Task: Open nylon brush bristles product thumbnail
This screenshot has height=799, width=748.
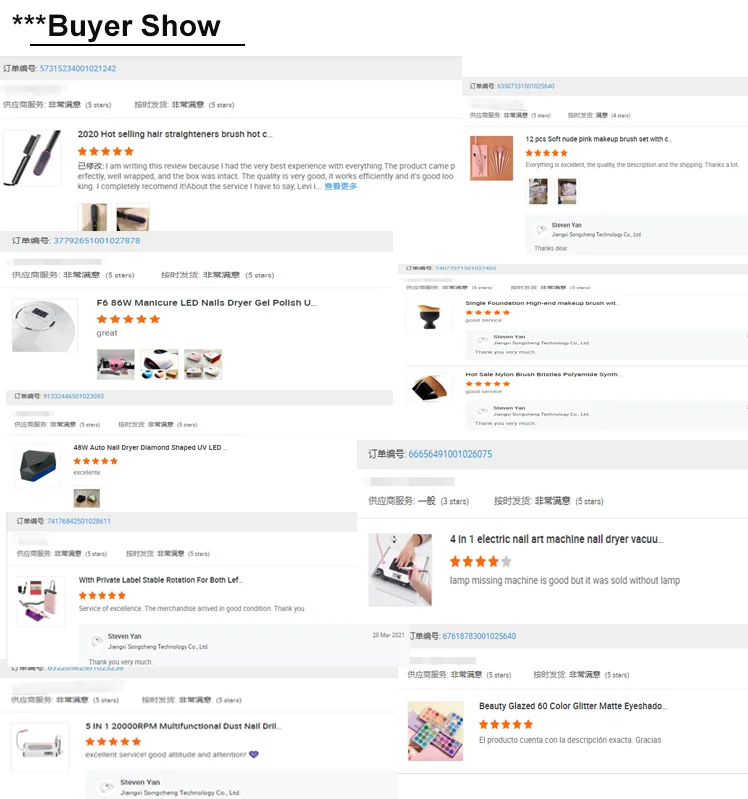Action: coord(429,388)
